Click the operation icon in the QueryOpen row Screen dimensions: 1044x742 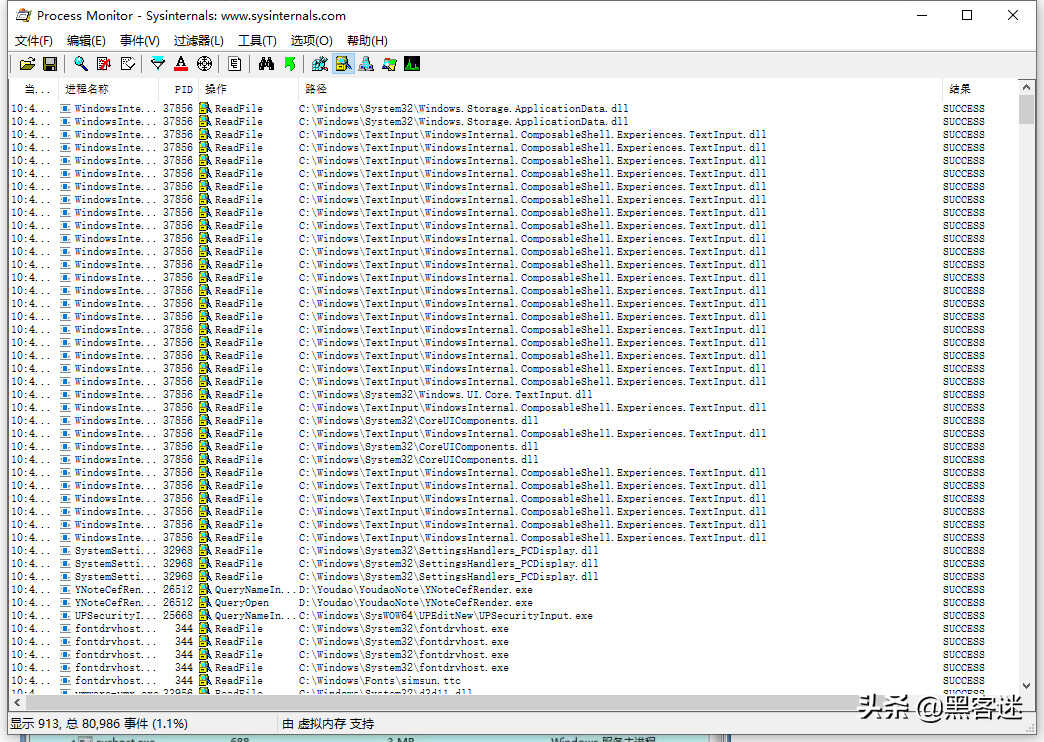[x=205, y=603]
